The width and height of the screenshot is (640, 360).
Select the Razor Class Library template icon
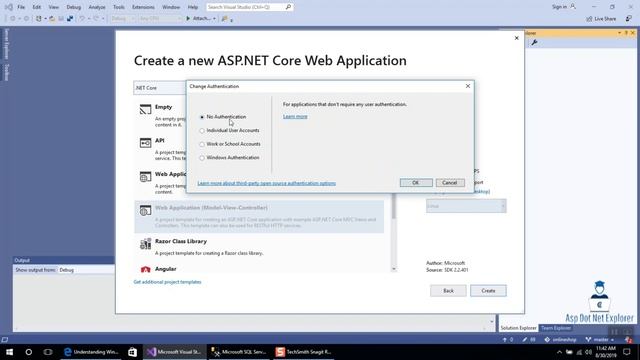coord(145,244)
